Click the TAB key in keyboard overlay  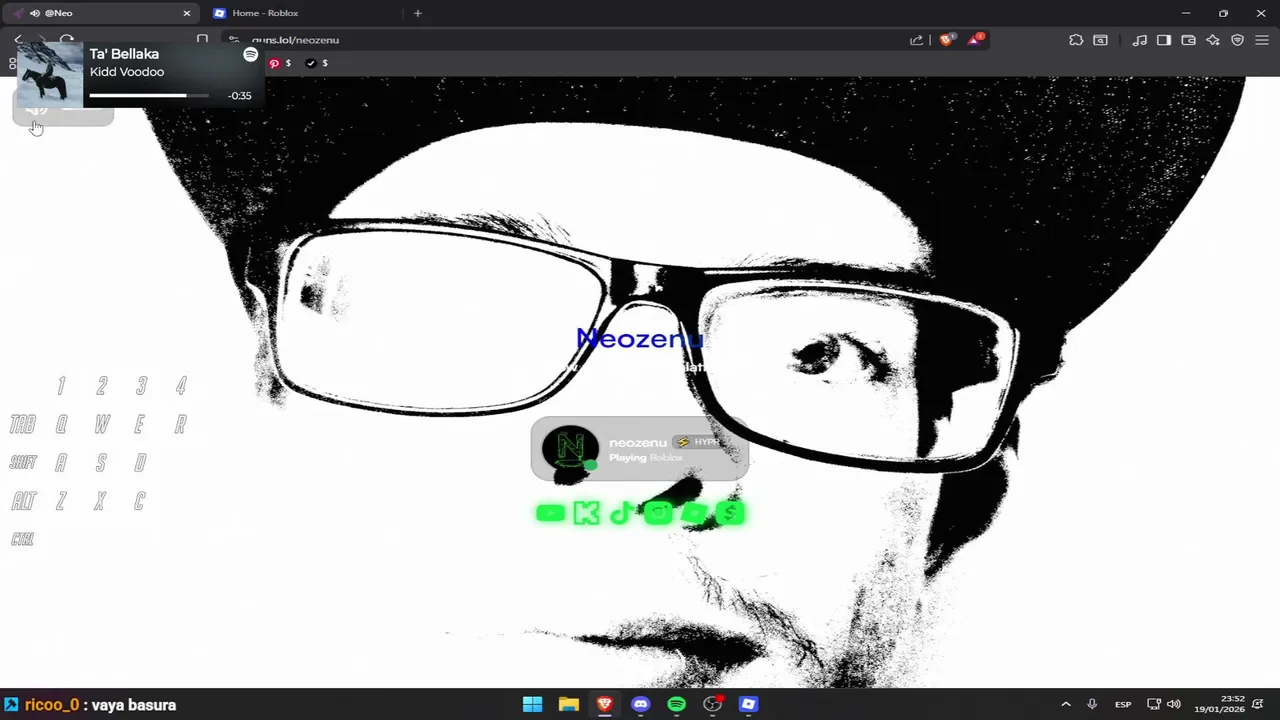tap(22, 425)
